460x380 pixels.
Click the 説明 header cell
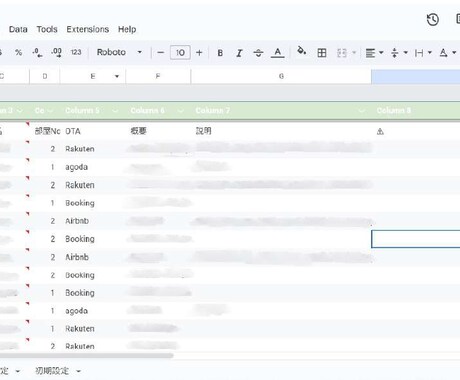203,131
